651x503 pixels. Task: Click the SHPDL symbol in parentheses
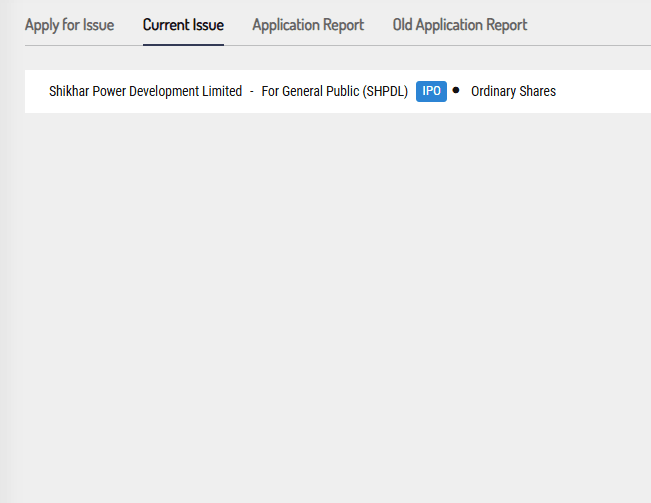(x=385, y=91)
